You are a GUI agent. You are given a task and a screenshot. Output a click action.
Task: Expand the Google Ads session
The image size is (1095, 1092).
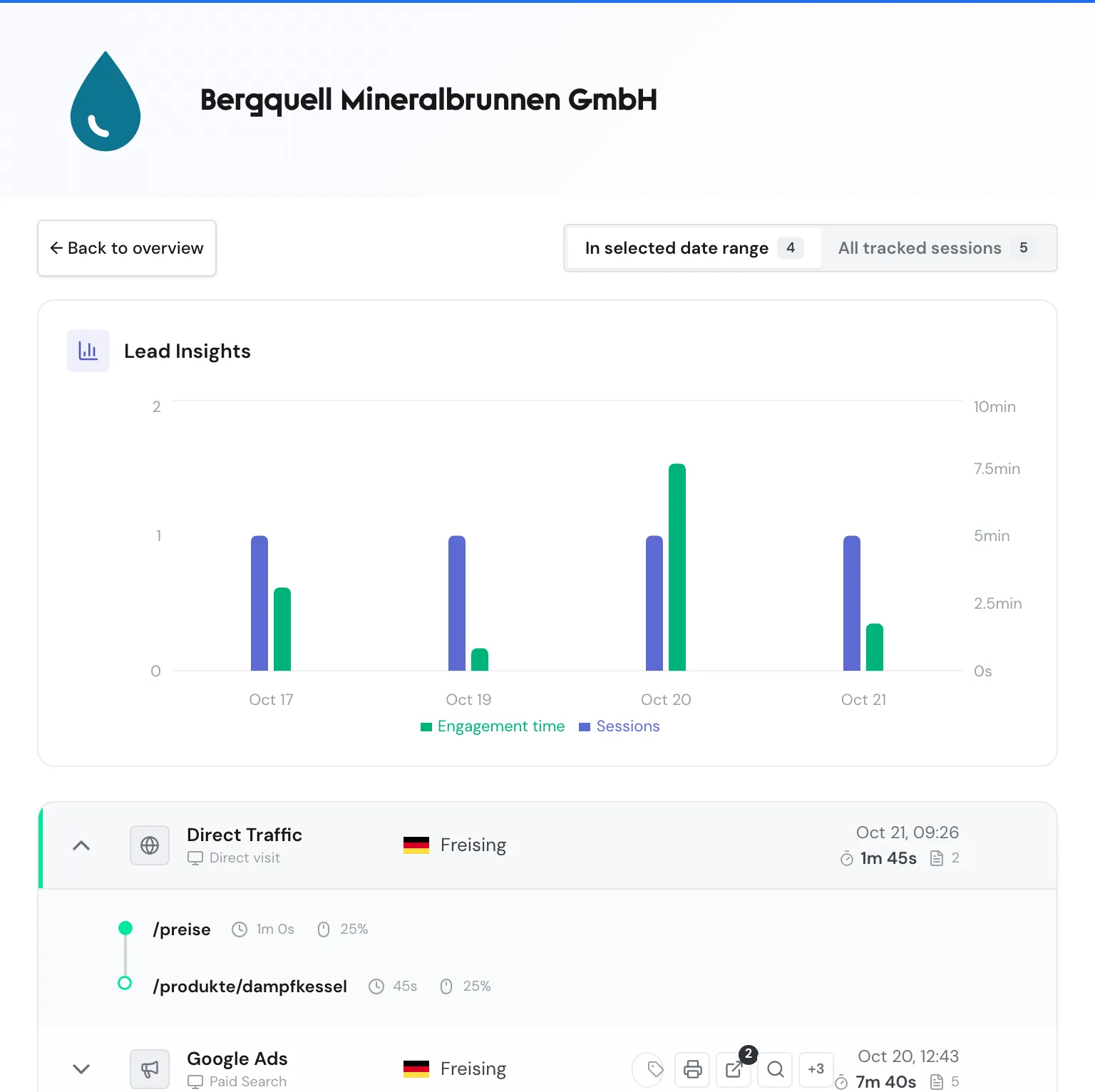(81, 1069)
